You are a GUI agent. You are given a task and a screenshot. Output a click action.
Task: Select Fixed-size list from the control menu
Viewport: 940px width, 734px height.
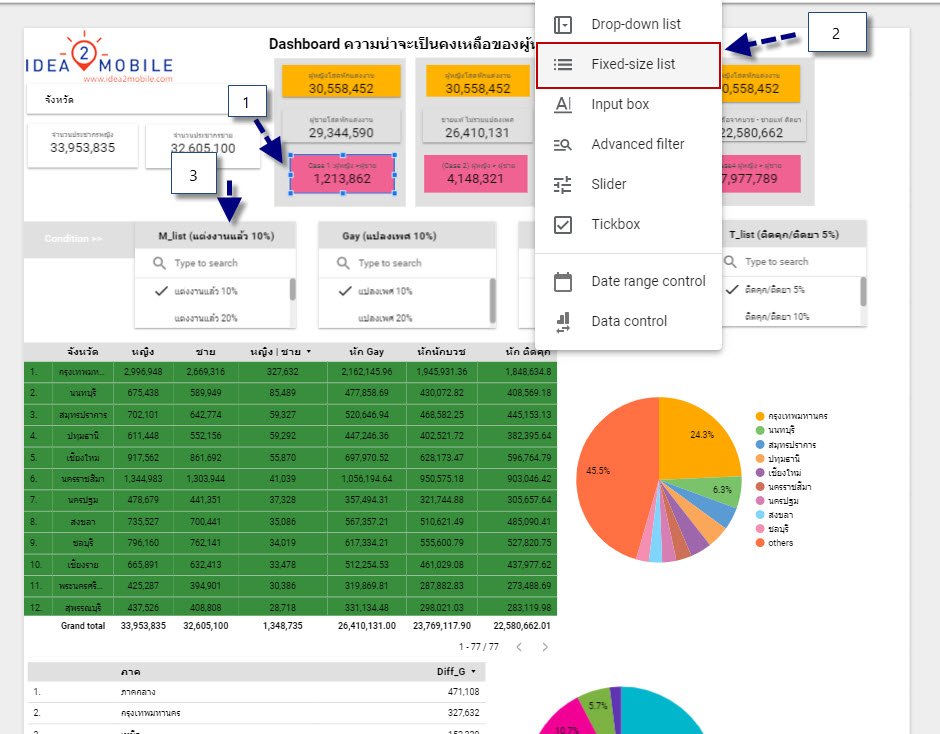[x=628, y=65]
